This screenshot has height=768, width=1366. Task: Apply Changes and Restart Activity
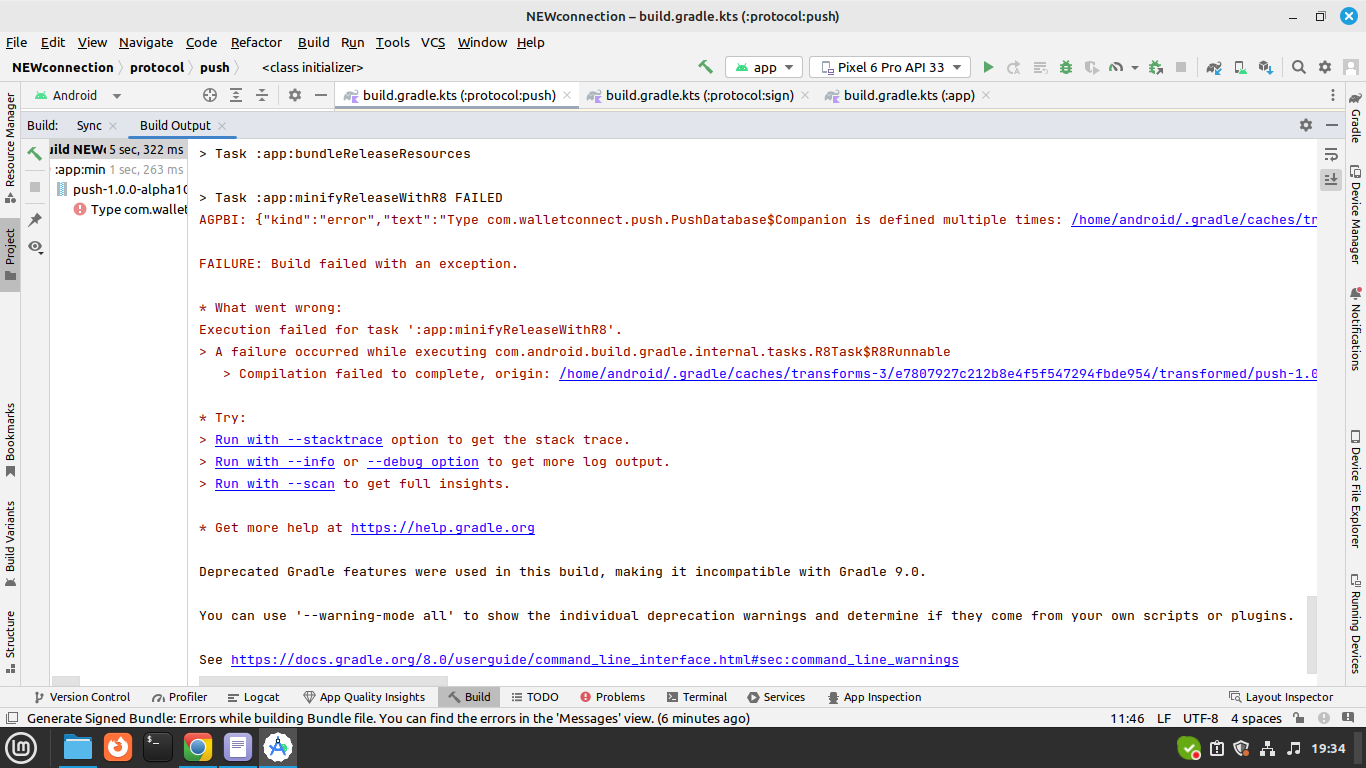1013,67
